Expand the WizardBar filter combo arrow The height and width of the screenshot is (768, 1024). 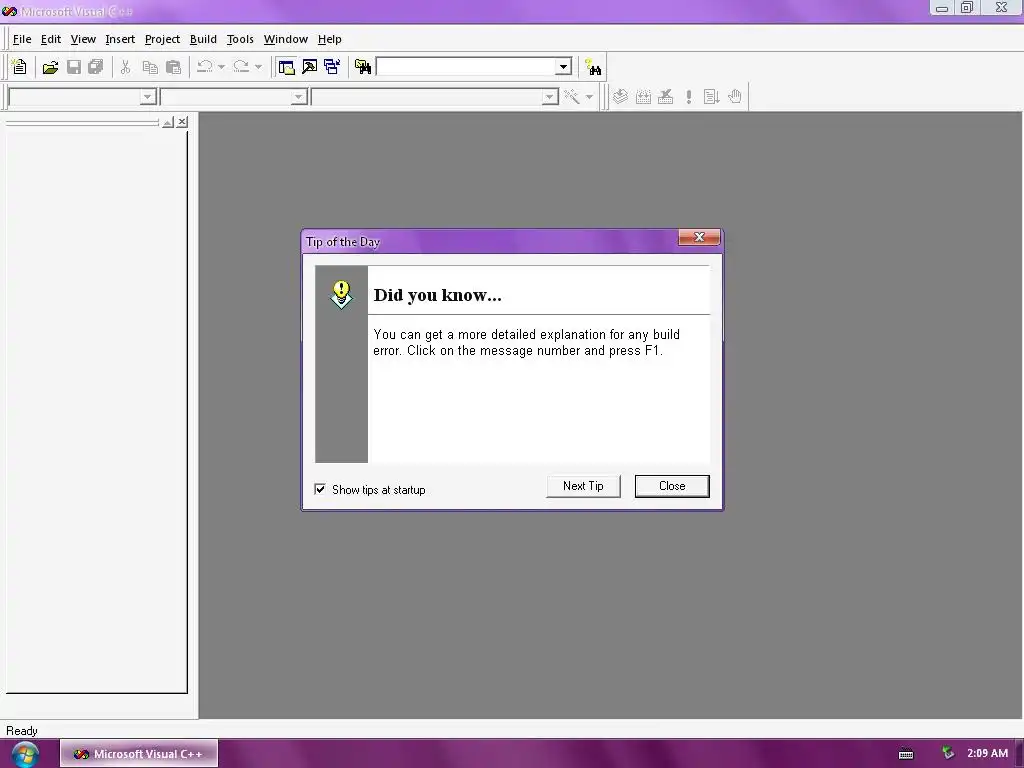(x=298, y=97)
